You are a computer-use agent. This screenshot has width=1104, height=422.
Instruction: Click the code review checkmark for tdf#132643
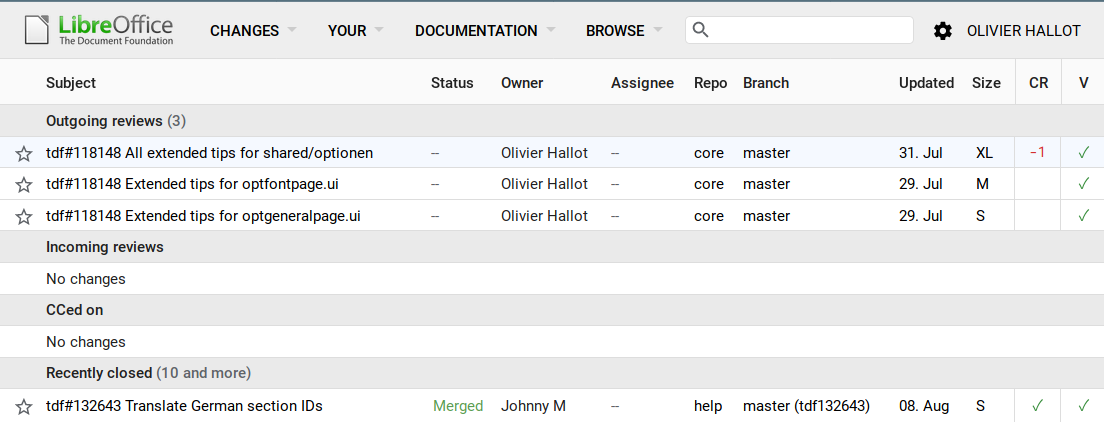(x=1038, y=406)
